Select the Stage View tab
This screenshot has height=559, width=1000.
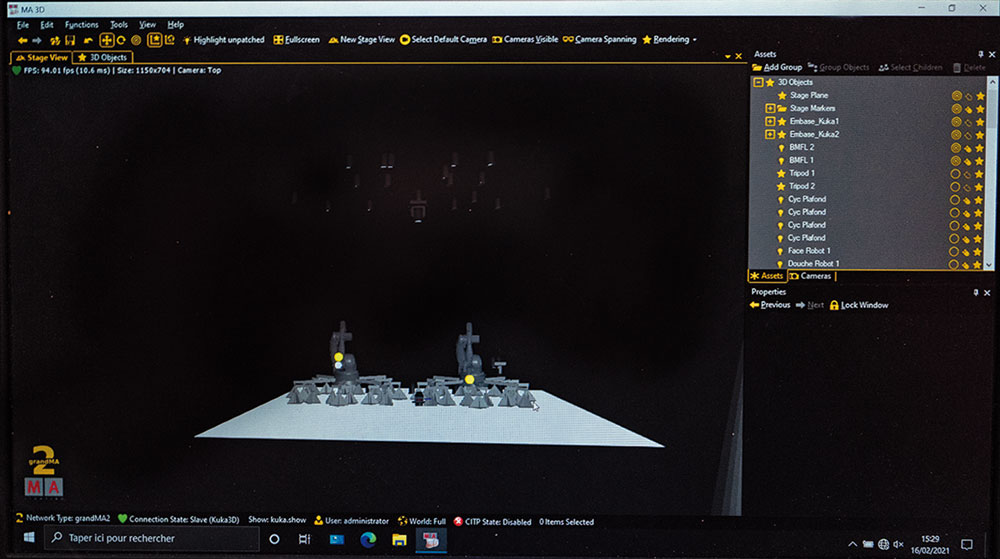[x=42, y=57]
